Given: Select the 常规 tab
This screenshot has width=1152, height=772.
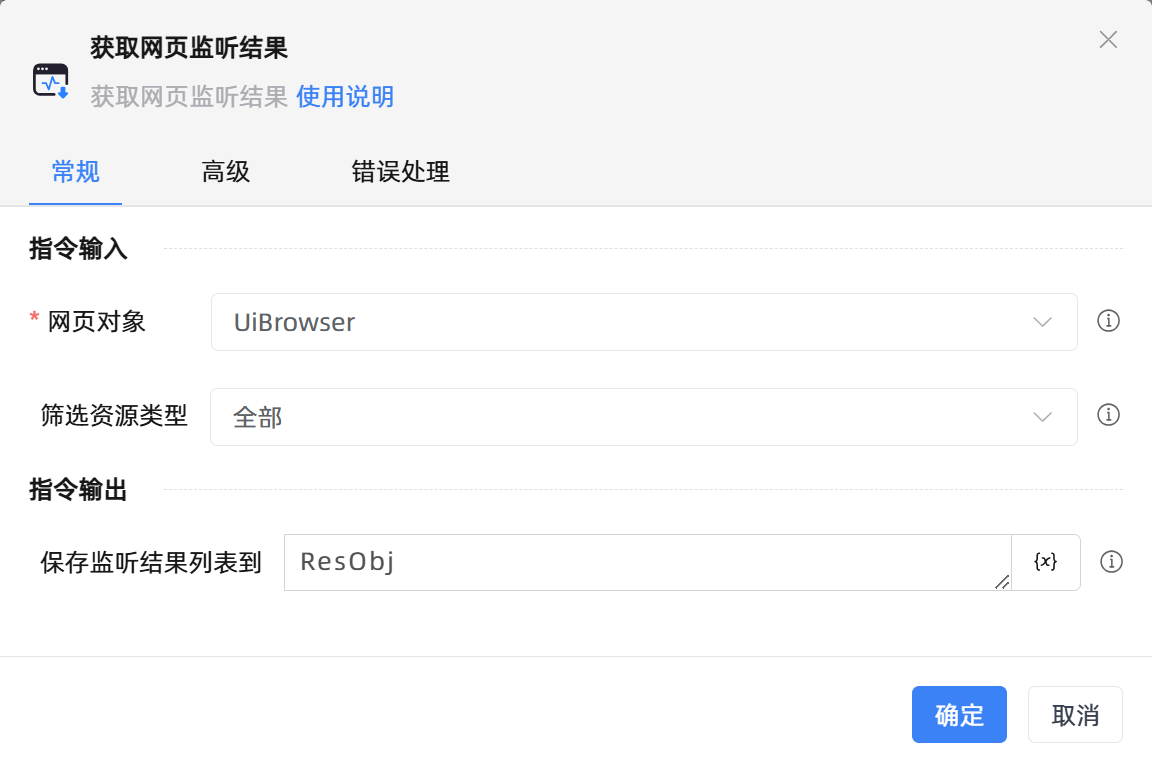Looking at the screenshot, I should point(75,172).
